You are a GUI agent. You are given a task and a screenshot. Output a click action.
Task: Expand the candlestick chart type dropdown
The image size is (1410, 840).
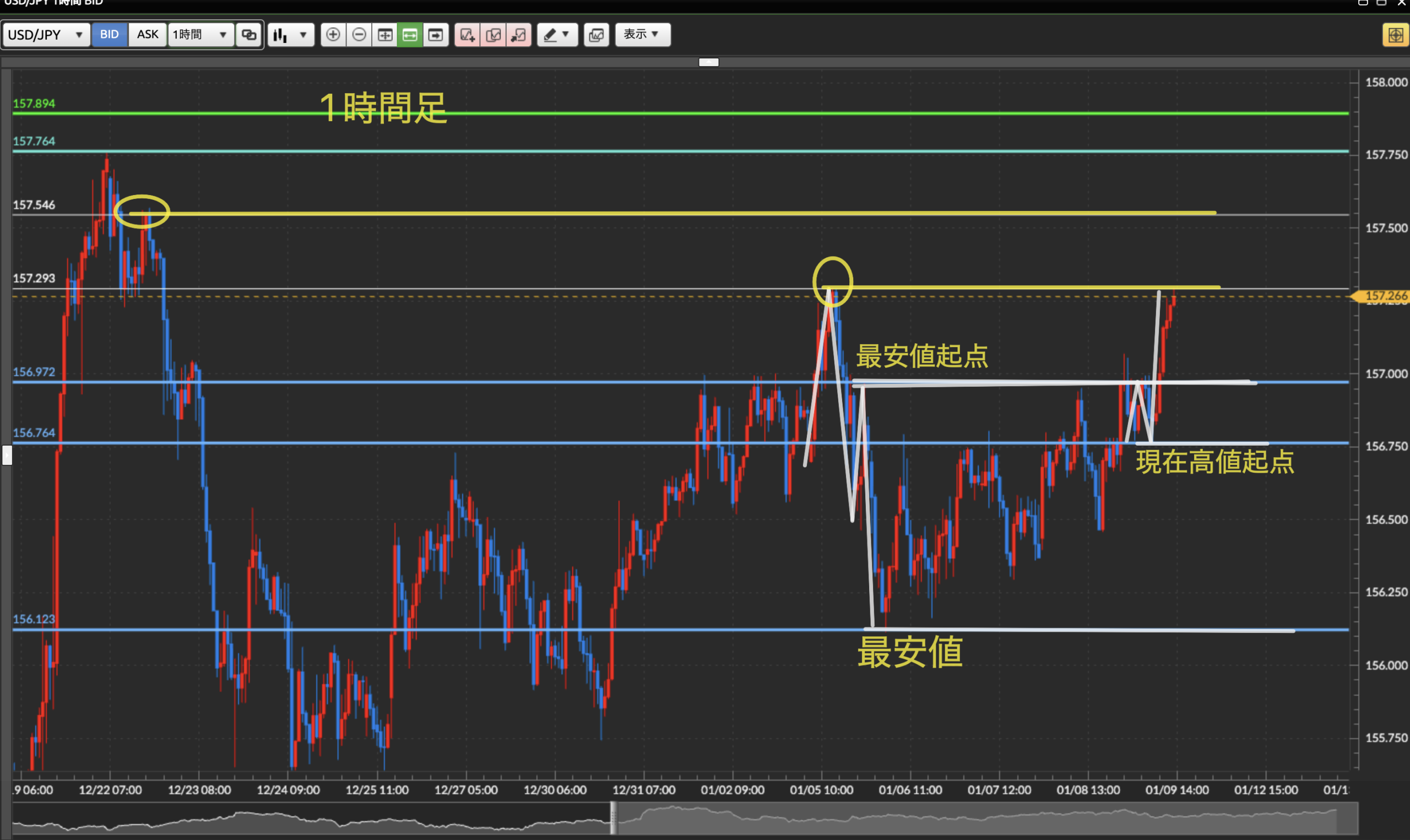(x=291, y=35)
